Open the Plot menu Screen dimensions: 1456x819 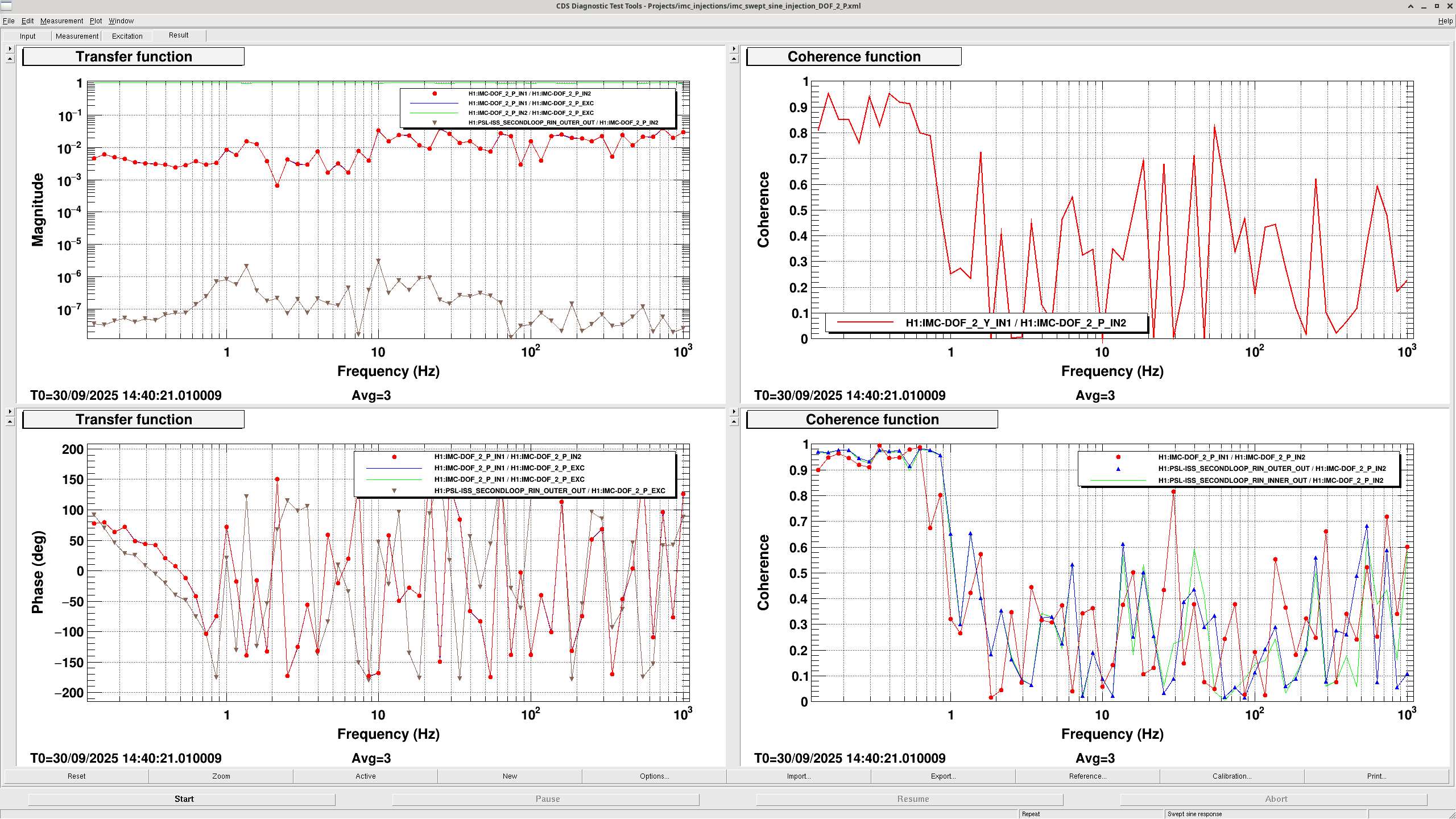point(96,21)
